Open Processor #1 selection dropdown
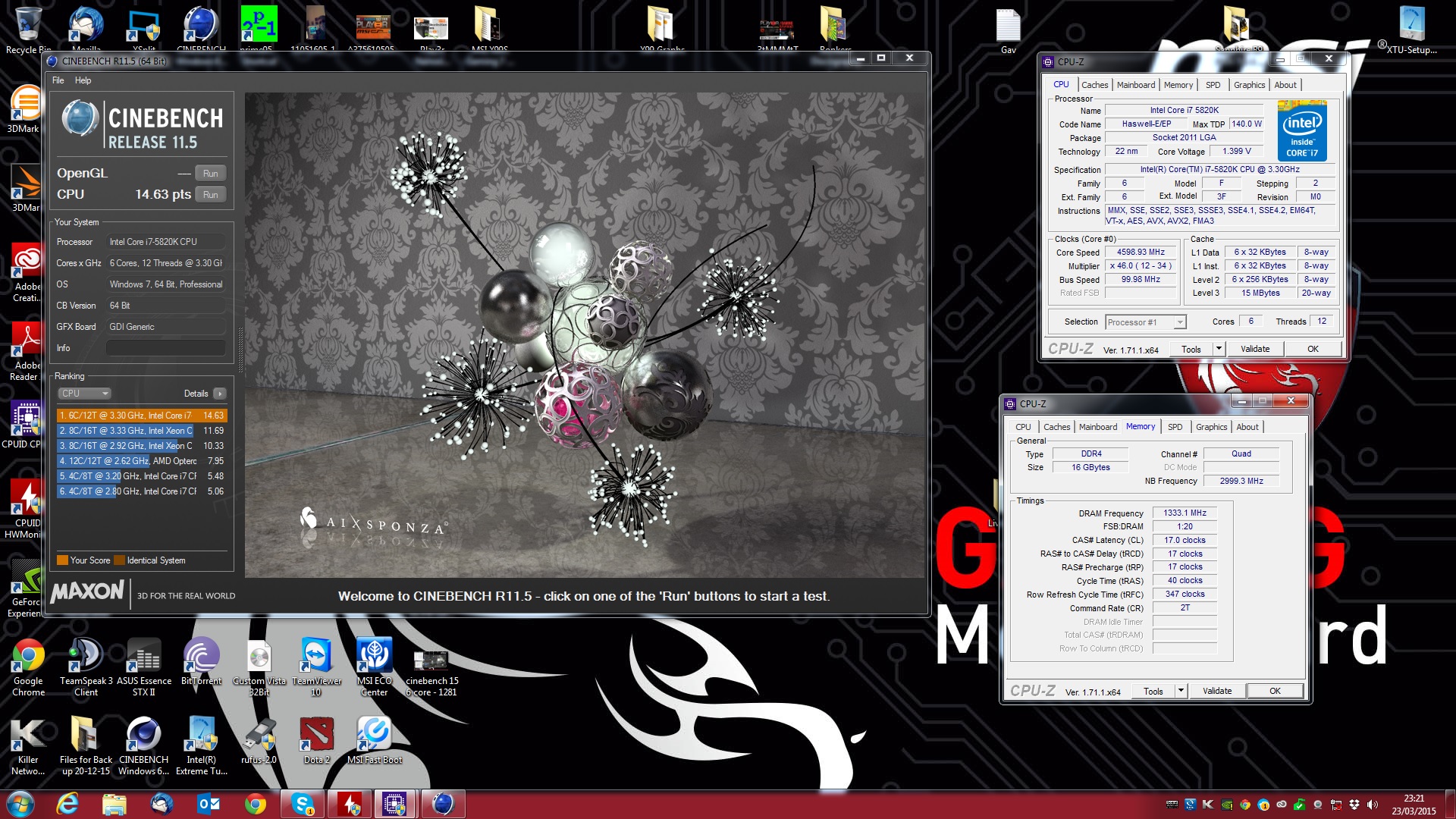Image resolution: width=1456 pixels, height=819 pixels. coord(1145,322)
